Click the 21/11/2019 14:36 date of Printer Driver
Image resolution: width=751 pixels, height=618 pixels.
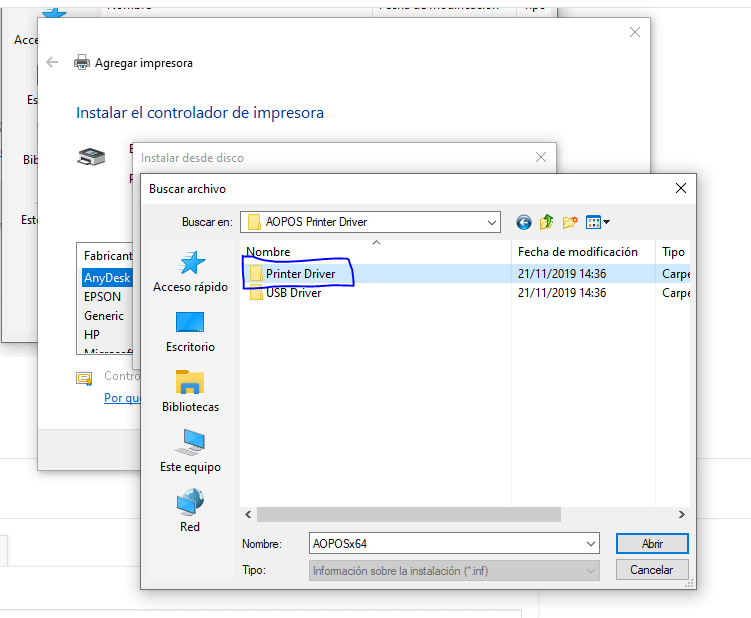coord(561,274)
